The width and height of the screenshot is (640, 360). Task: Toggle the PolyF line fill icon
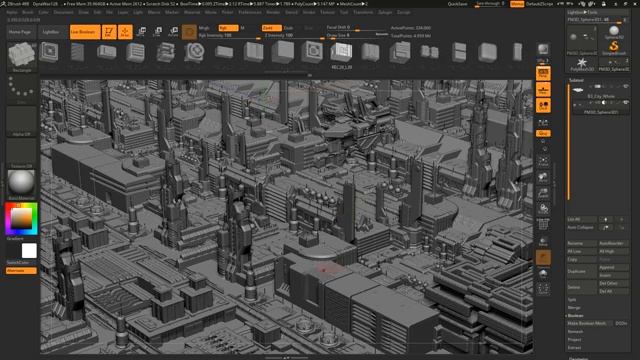pyautogui.click(x=543, y=225)
